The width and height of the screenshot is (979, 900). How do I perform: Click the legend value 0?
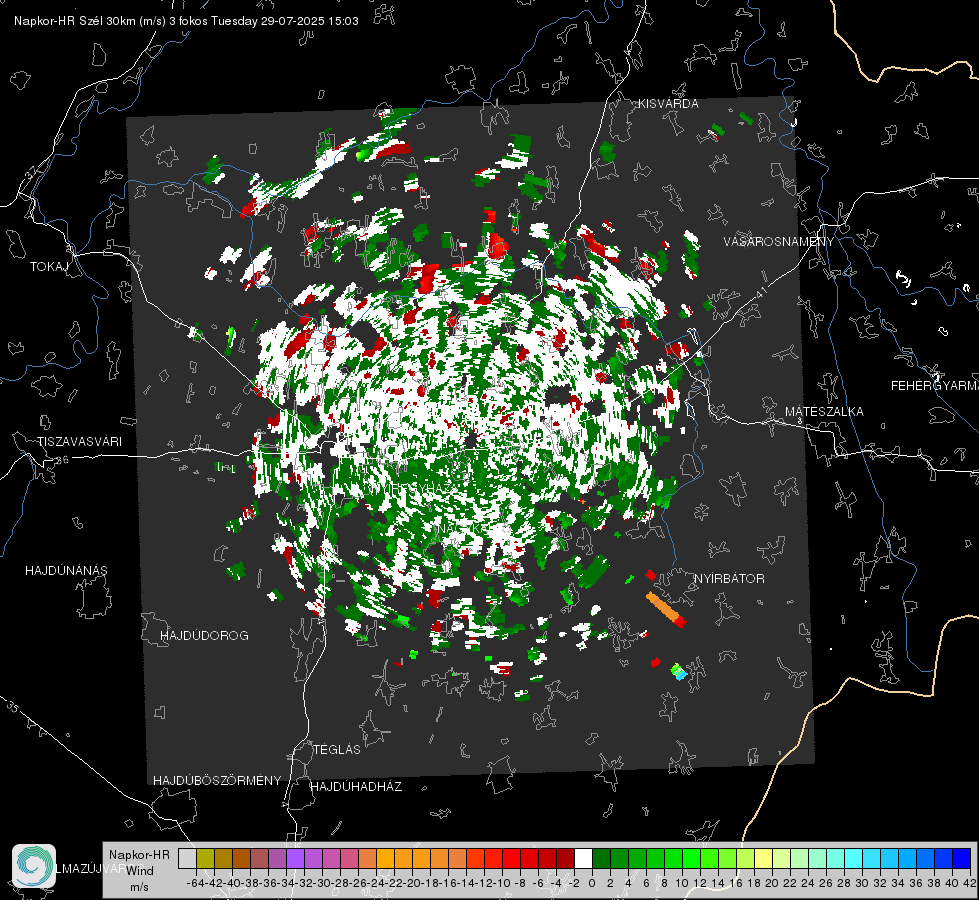592,884
